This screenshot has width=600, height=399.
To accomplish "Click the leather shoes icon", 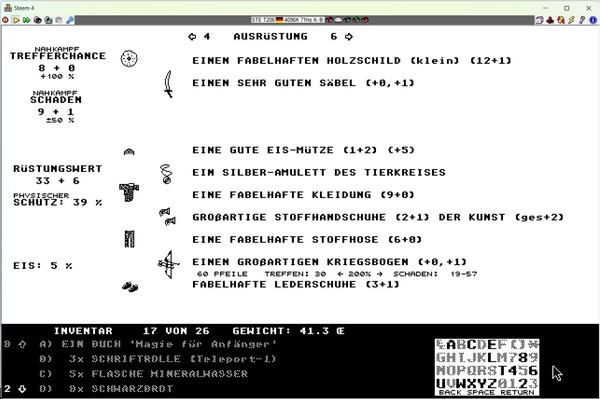I will pos(130,287).
